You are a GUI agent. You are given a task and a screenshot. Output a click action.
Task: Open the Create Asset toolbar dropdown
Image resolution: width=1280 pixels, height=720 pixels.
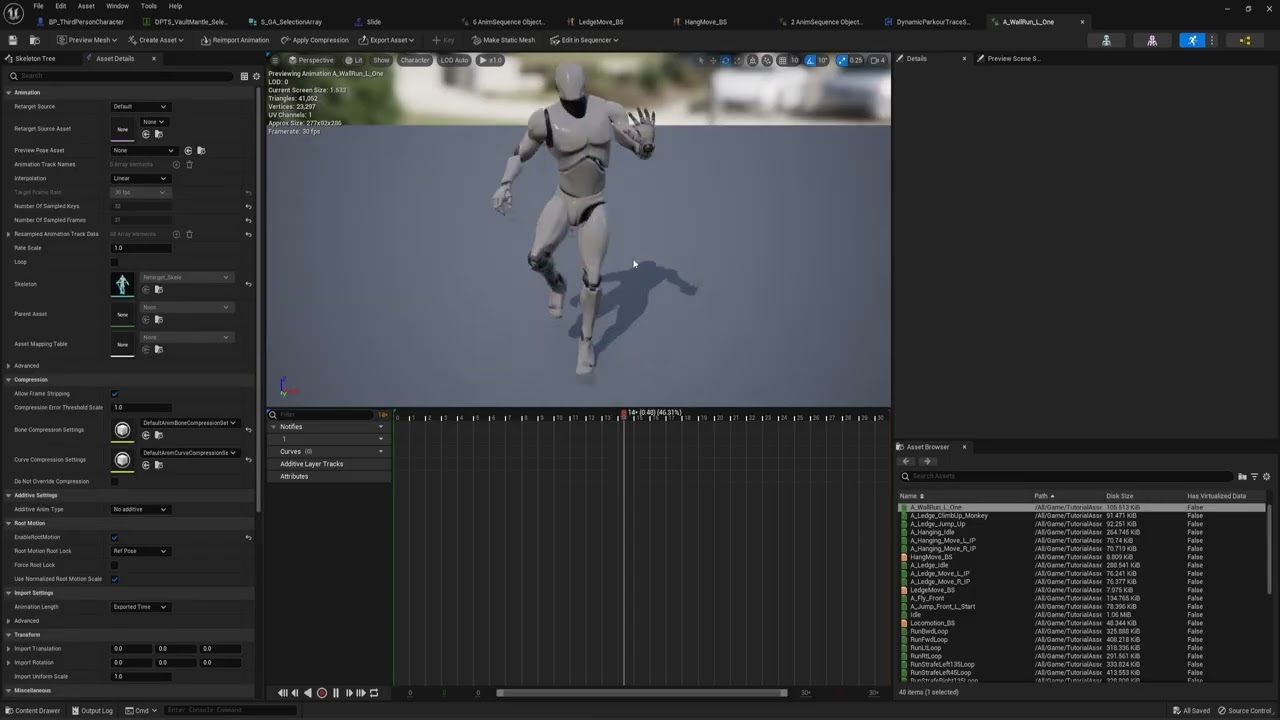tap(155, 40)
